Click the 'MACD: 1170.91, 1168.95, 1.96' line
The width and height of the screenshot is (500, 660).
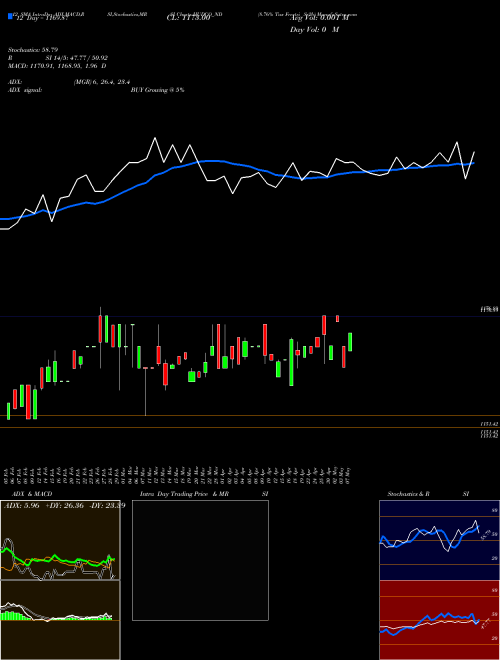(x=53, y=66)
